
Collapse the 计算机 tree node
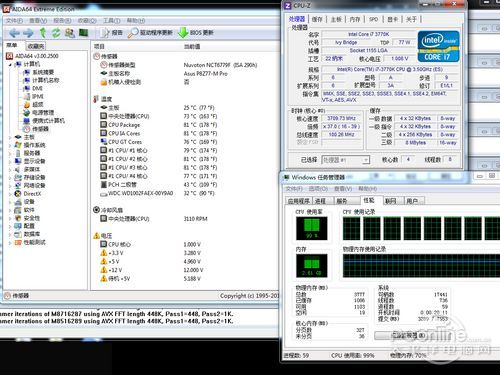pyautogui.click(x=10, y=64)
